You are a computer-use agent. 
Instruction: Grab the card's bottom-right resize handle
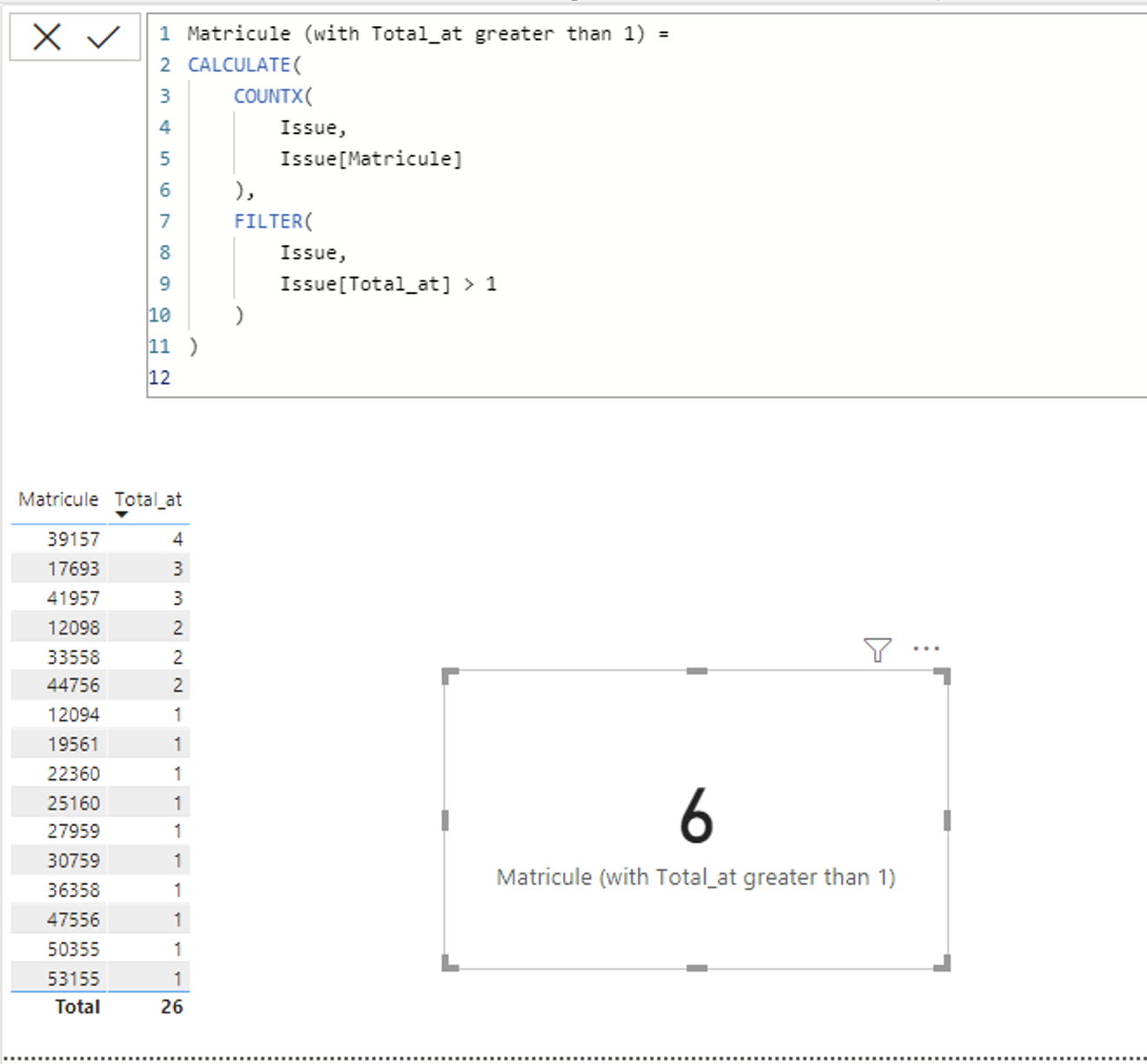point(942,963)
